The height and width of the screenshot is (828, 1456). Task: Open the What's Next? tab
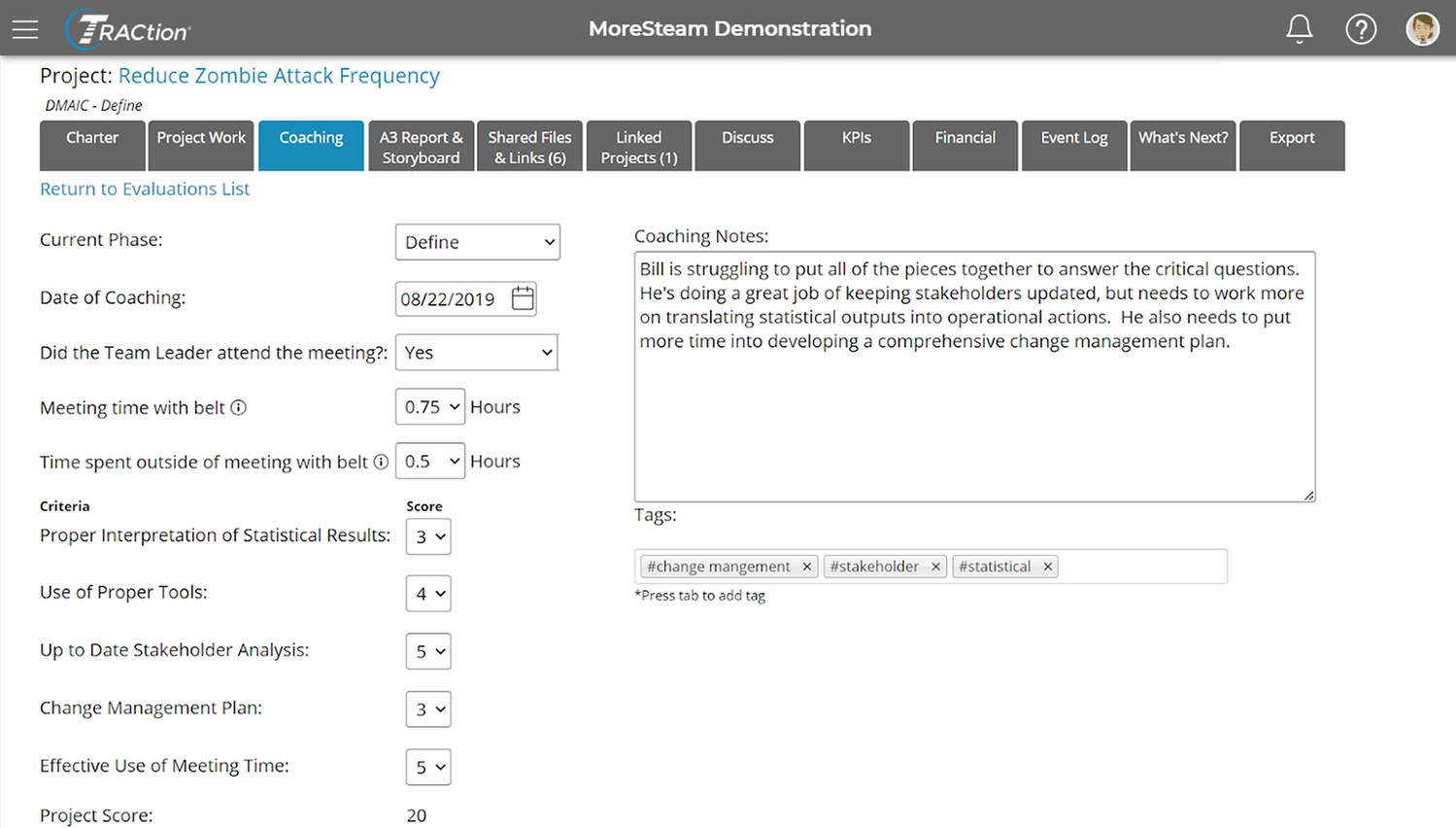pyautogui.click(x=1183, y=146)
